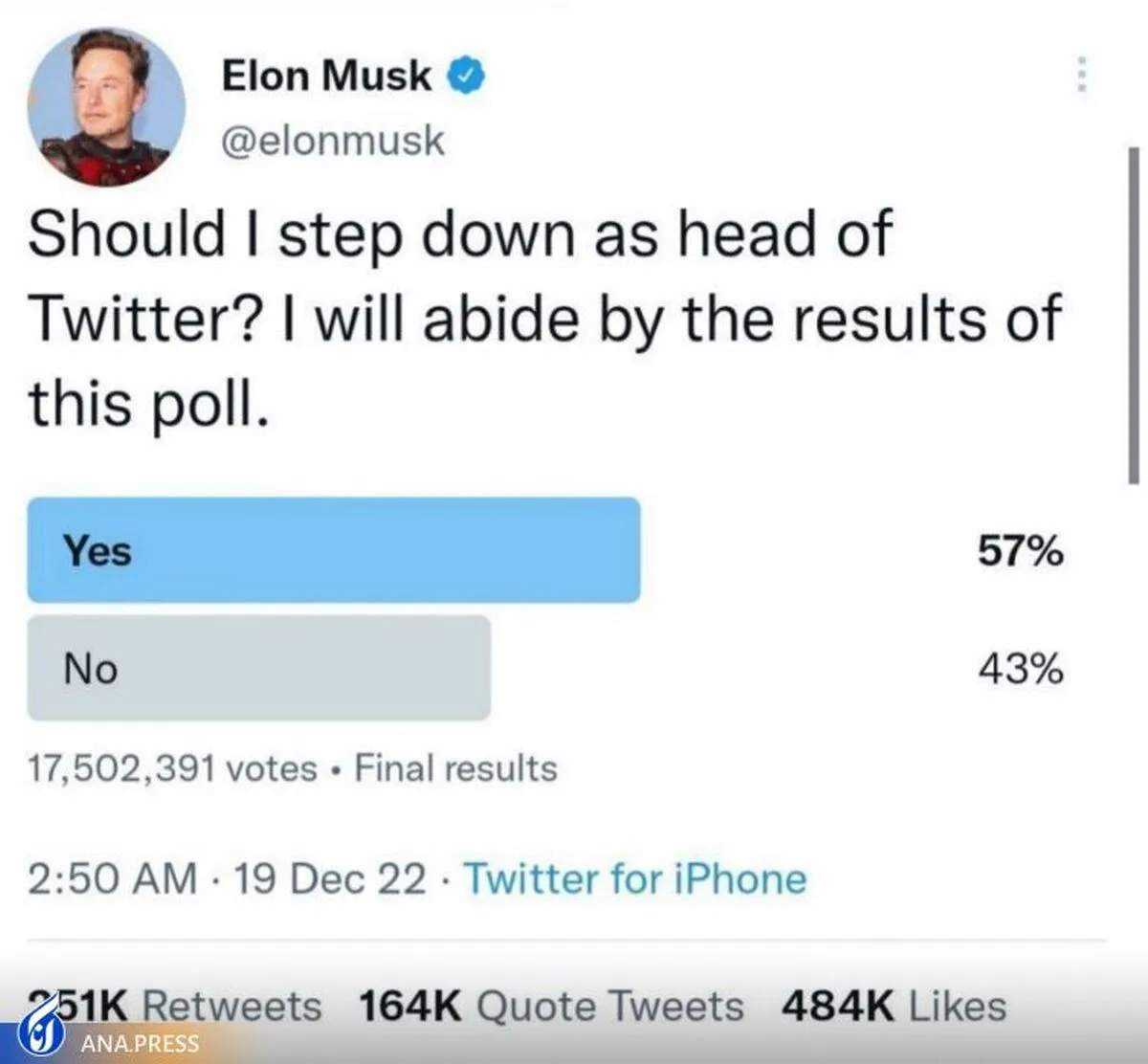View the 484K Likes list
Screen dimensions: 1148x1064
[894, 1006]
